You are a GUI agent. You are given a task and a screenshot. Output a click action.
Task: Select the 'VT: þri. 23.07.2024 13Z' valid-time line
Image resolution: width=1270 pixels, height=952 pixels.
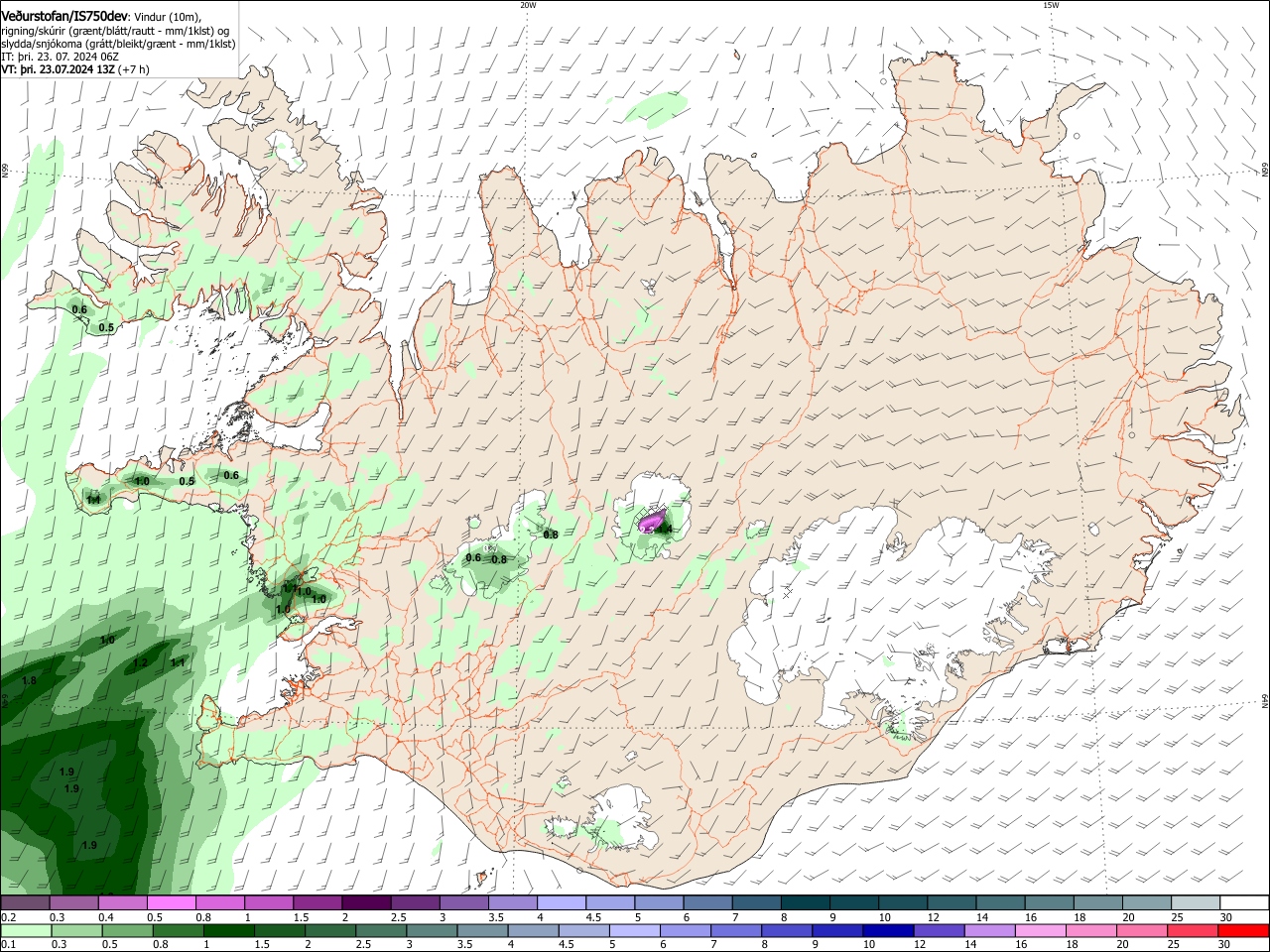(59, 69)
